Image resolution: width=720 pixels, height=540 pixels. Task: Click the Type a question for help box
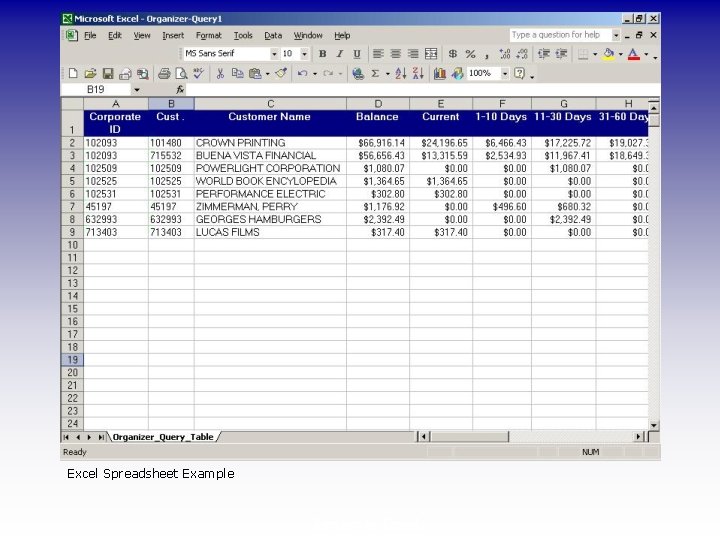pyautogui.click(x=560, y=35)
